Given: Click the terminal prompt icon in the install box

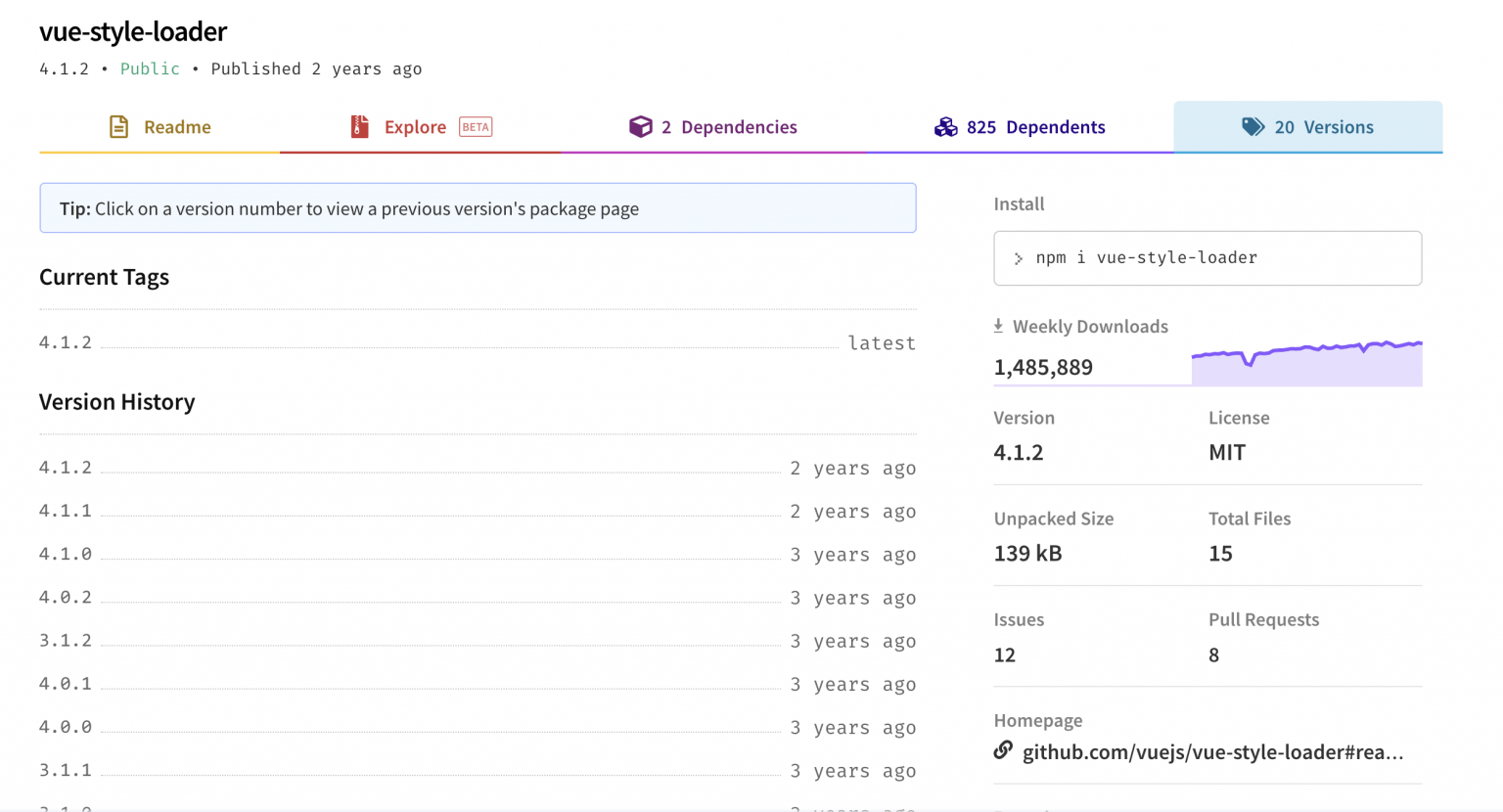Looking at the screenshot, I should coord(1021,257).
